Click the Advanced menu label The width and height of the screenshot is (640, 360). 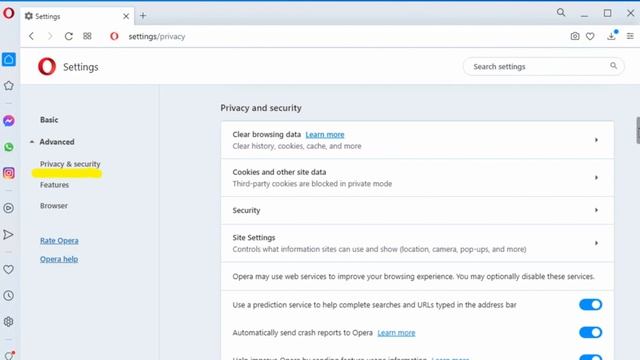[57, 142]
